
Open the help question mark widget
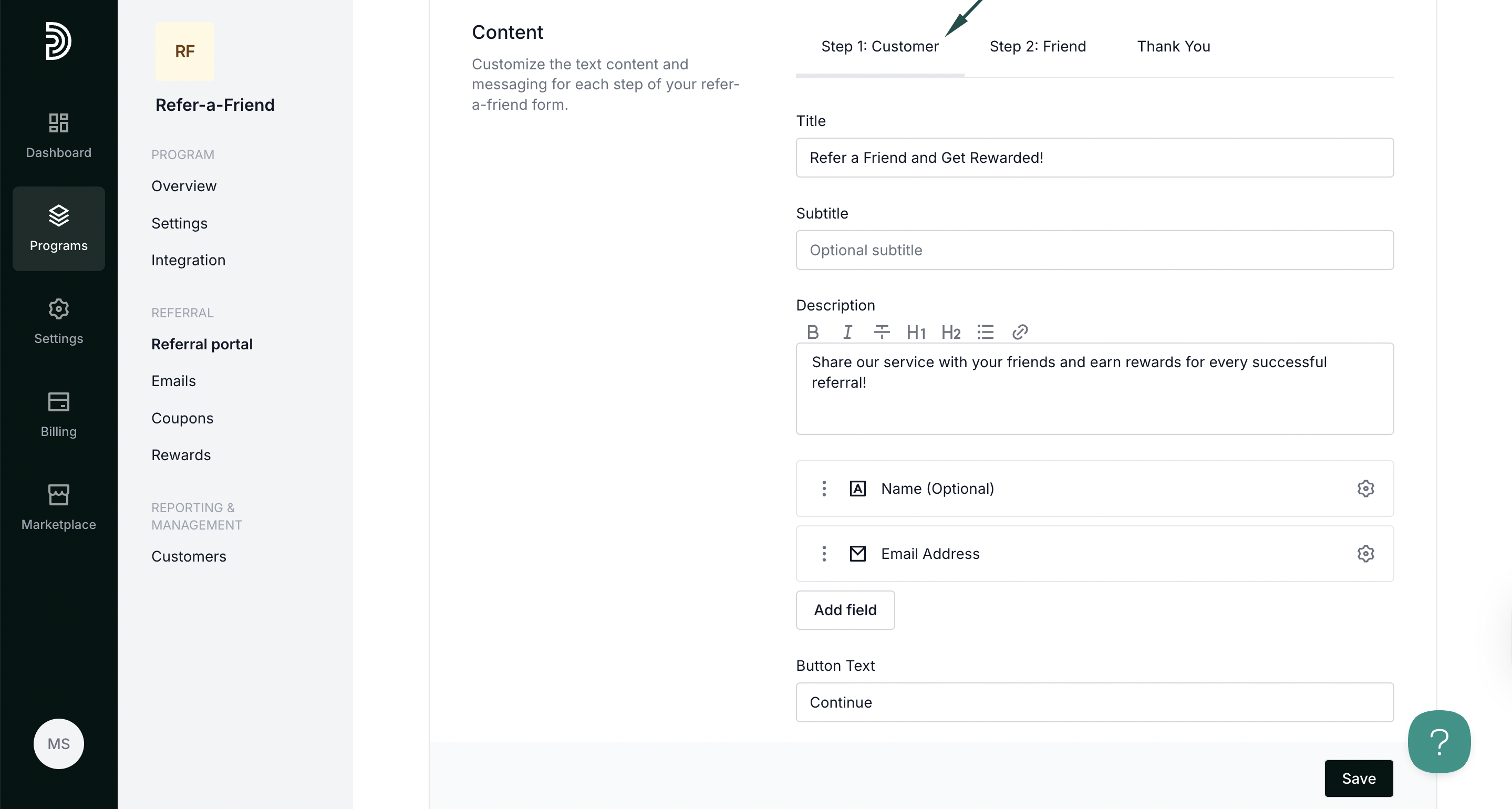click(1438, 741)
